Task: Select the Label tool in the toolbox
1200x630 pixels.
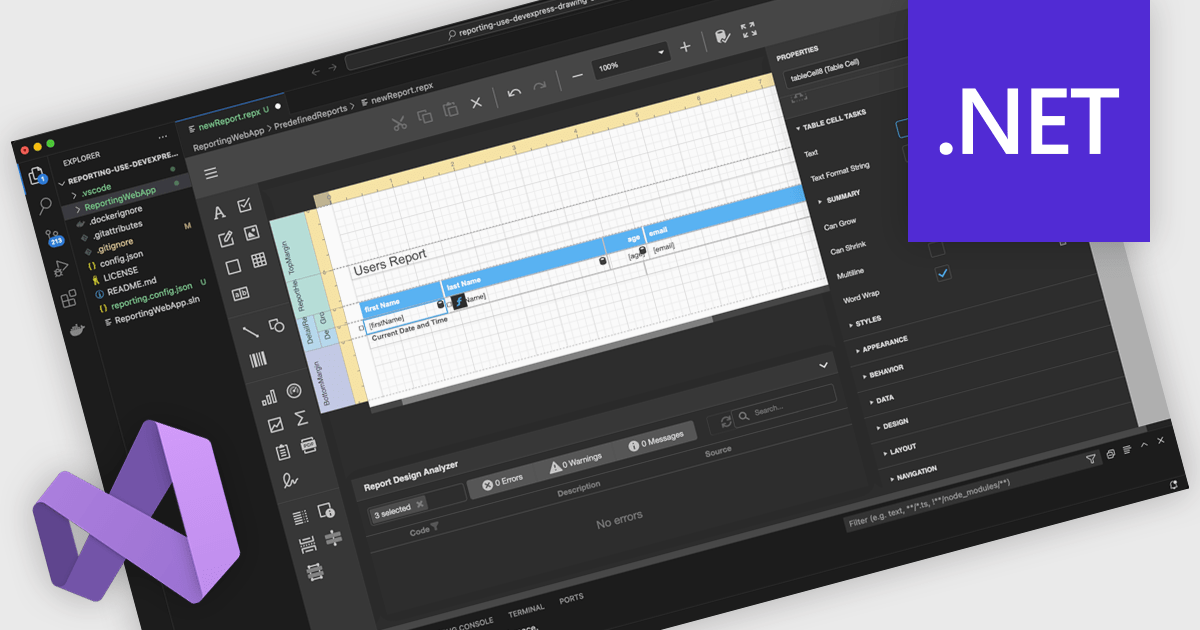Action: pyautogui.click(x=220, y=212)
